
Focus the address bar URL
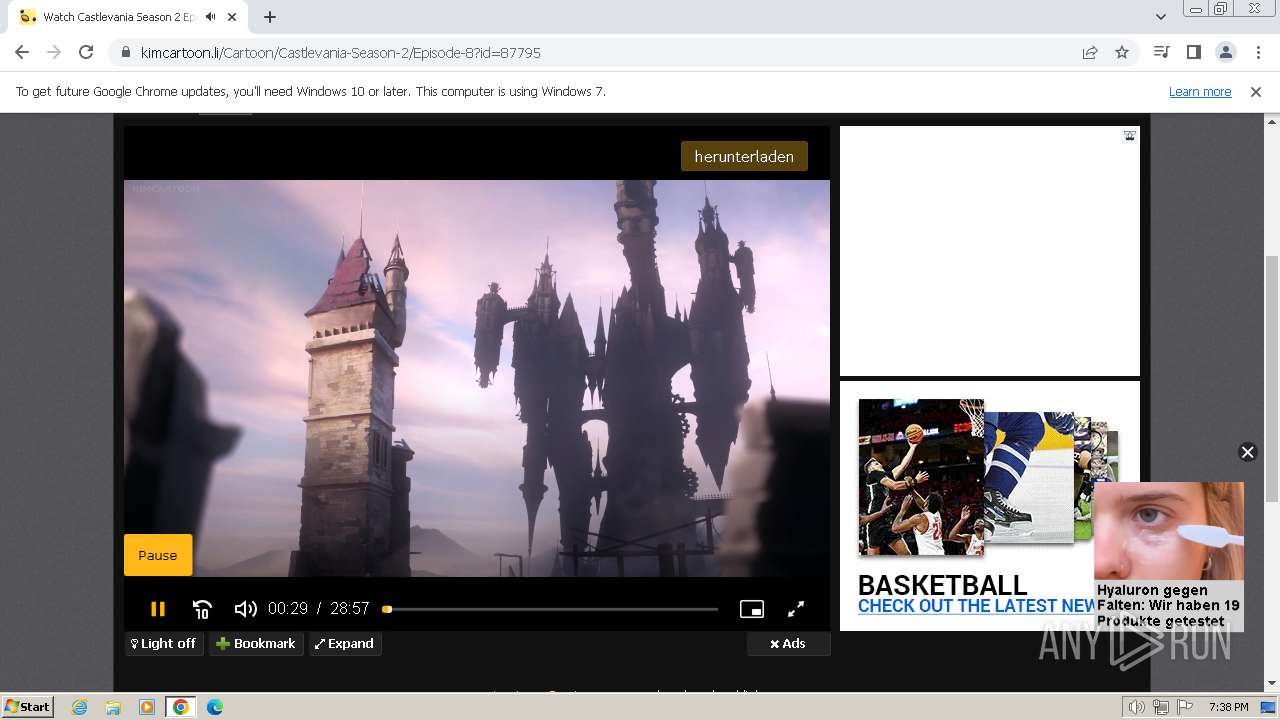600,52
